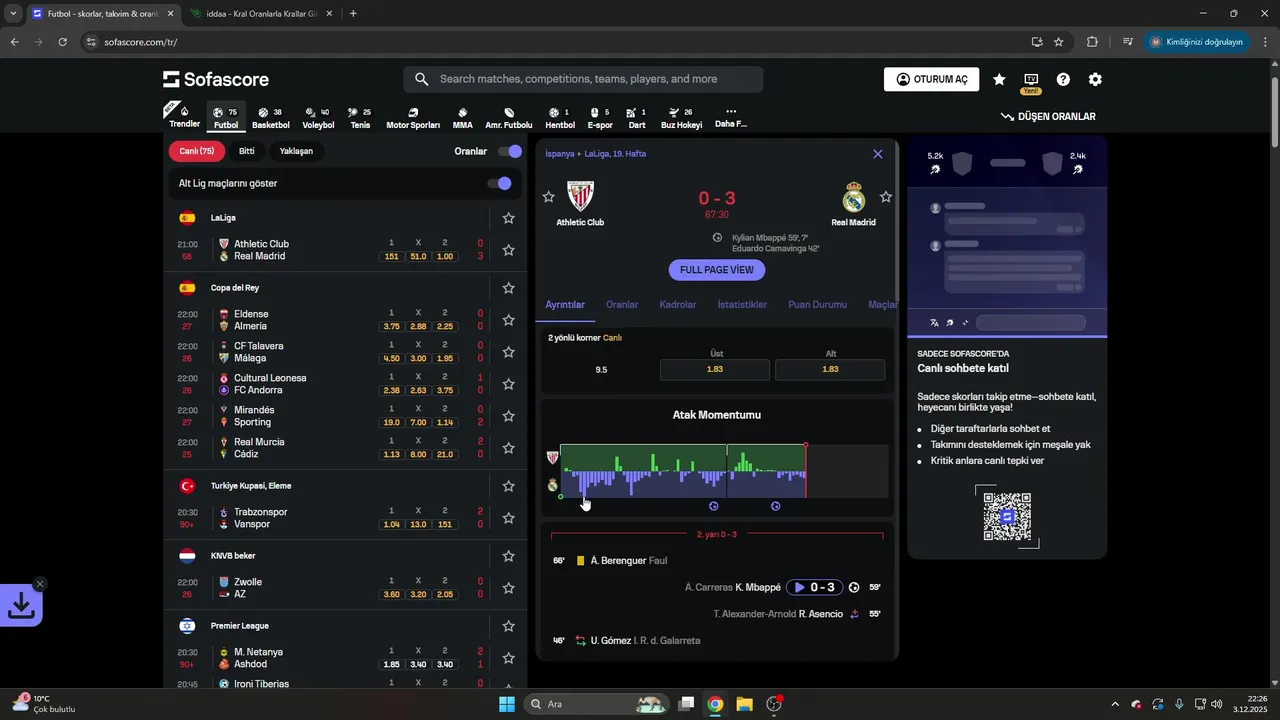The height and width of the screenshot is (720, 1280).
Task: Select the E-spor icon
Action: pos(600,118)
